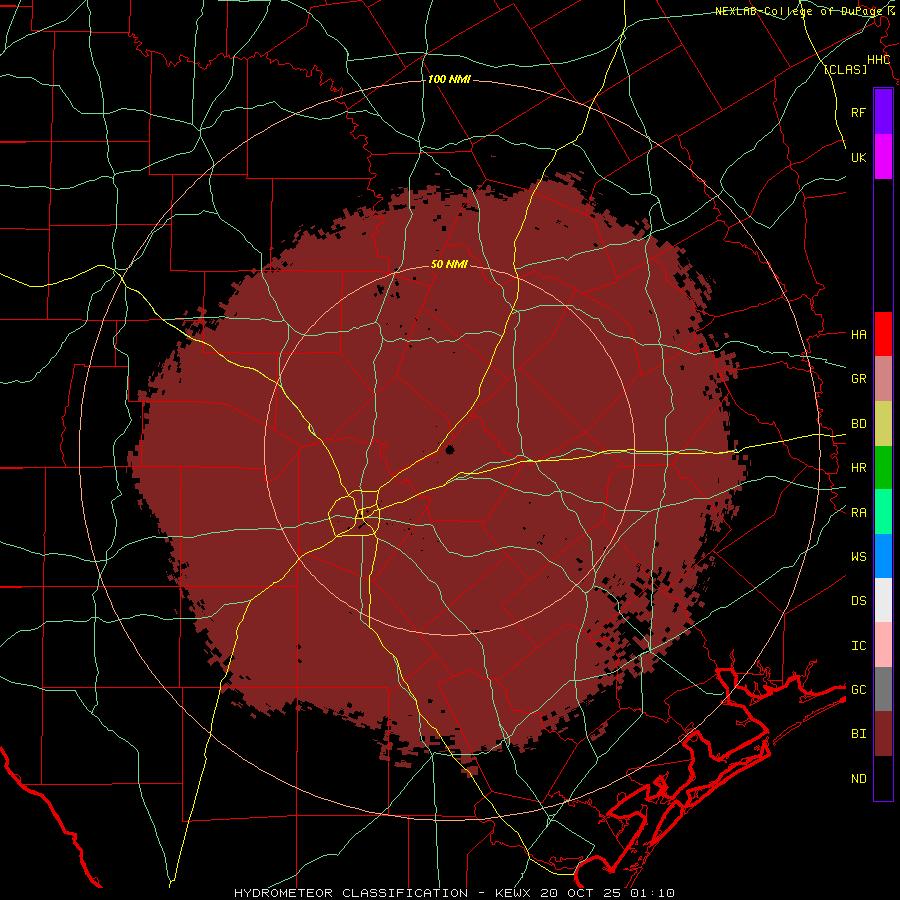Click the GC legend label
Image resolution: width=900 pixels, height=900 pixels.
point(858,690)
